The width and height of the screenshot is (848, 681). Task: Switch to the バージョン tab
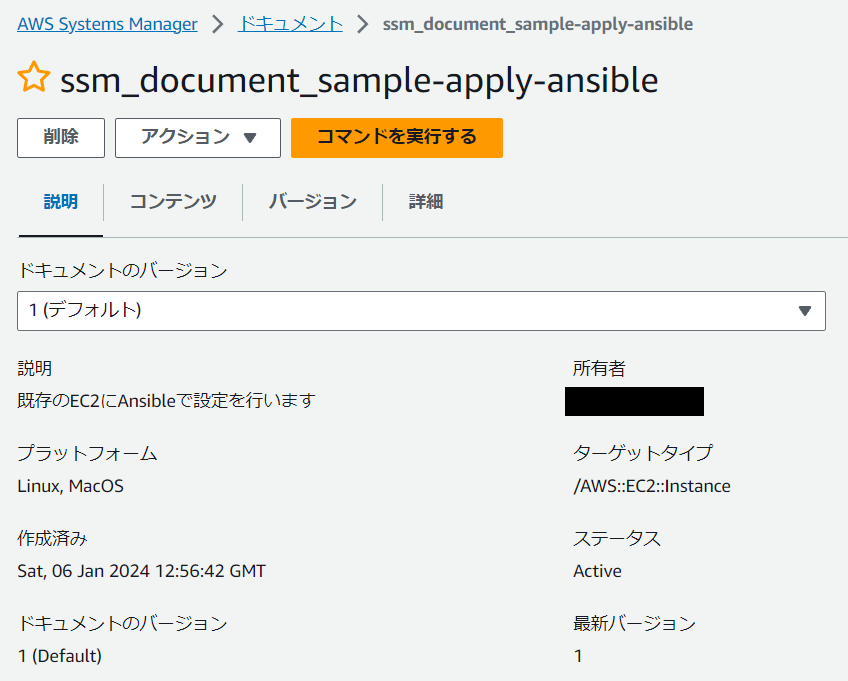[313, 202]
